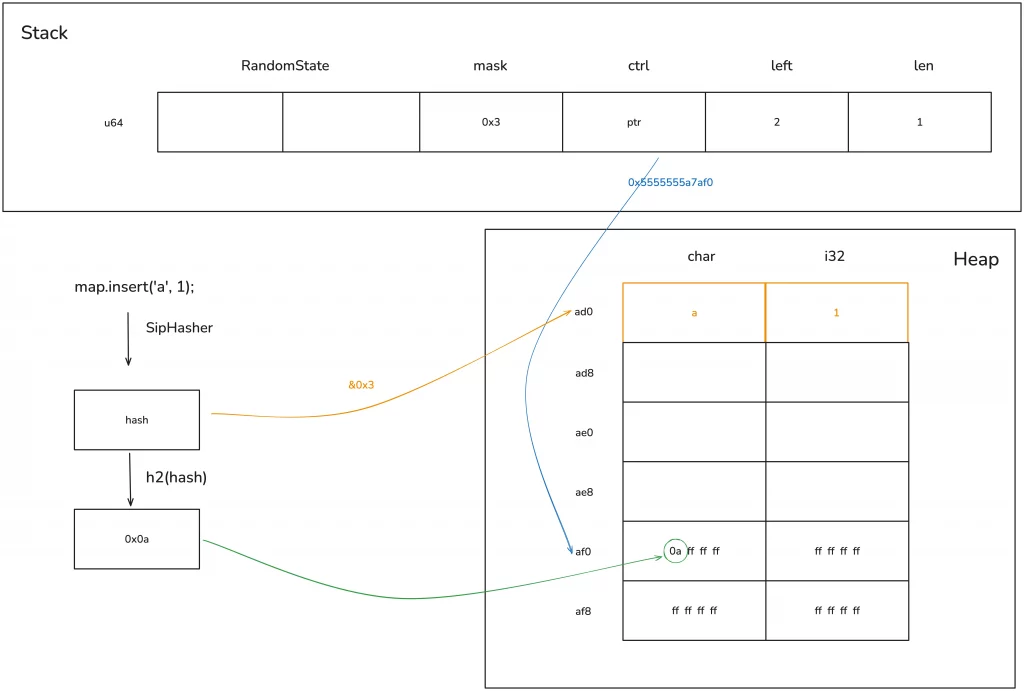Screen dimensions: 1024x691
Task: Select the orange '1' value cell
Action: click(x=836, y=313)
